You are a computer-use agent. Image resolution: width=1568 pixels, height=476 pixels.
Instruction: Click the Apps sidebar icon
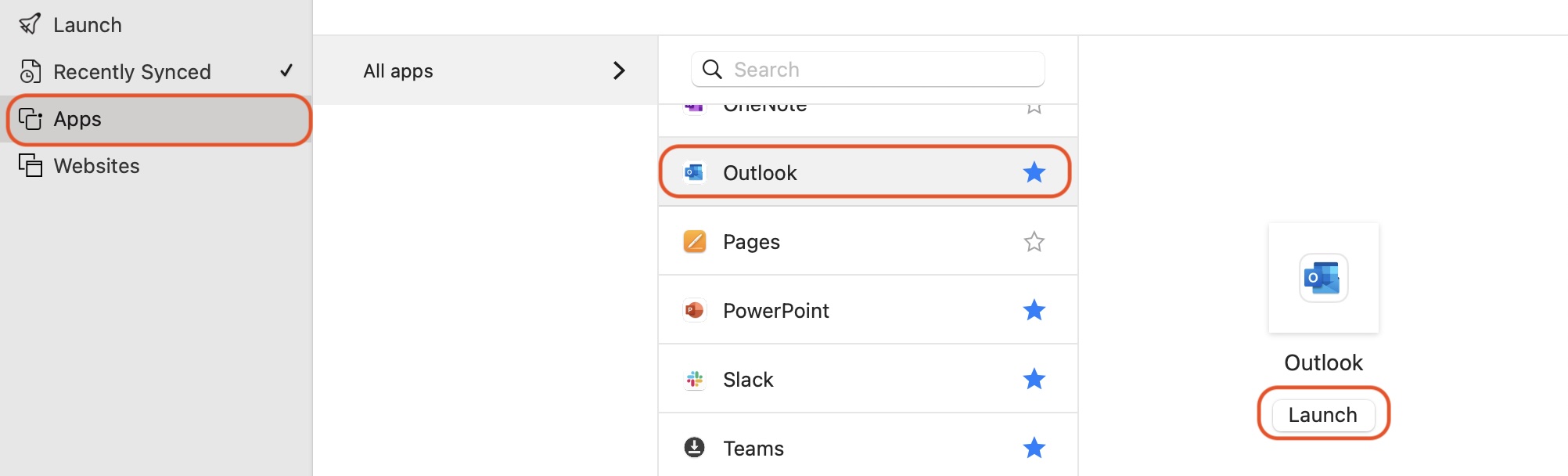(30, 119)
